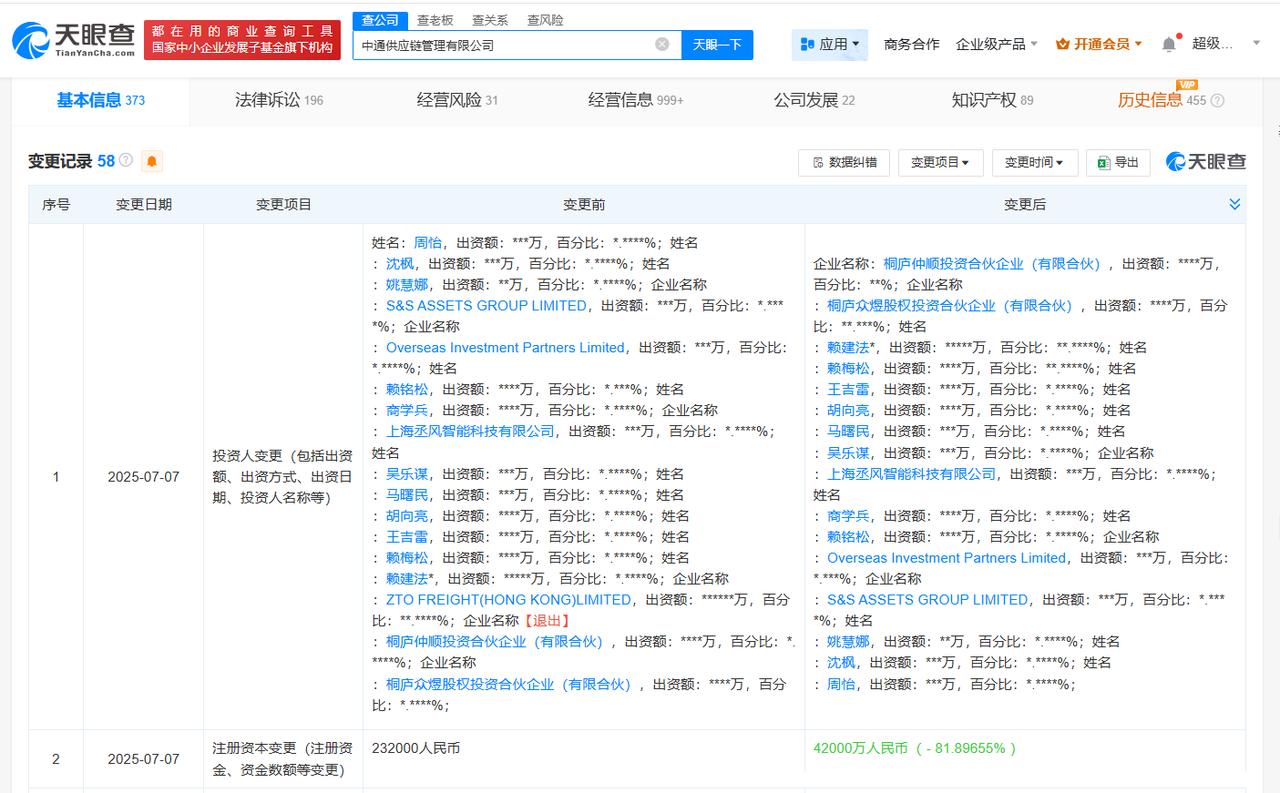This screenshot has height=793, width=1280.
Task: Expand the 企业级产品 dropdown
Action: (x=996, y=44)
